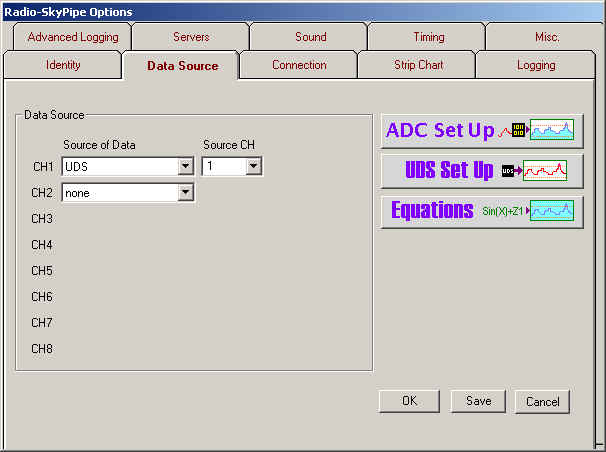Click the CH8 label
The image size is (606, 452).
(x=42, y=349)
